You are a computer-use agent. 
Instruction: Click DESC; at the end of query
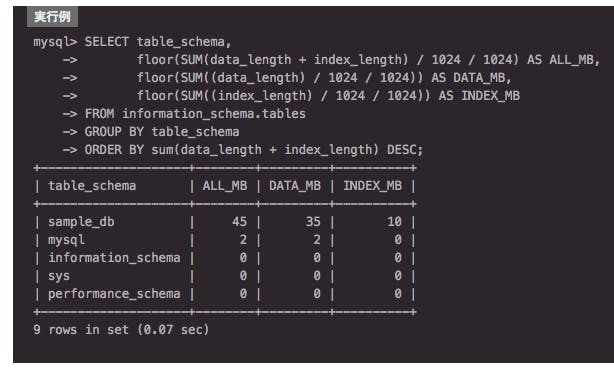[405, 150]
